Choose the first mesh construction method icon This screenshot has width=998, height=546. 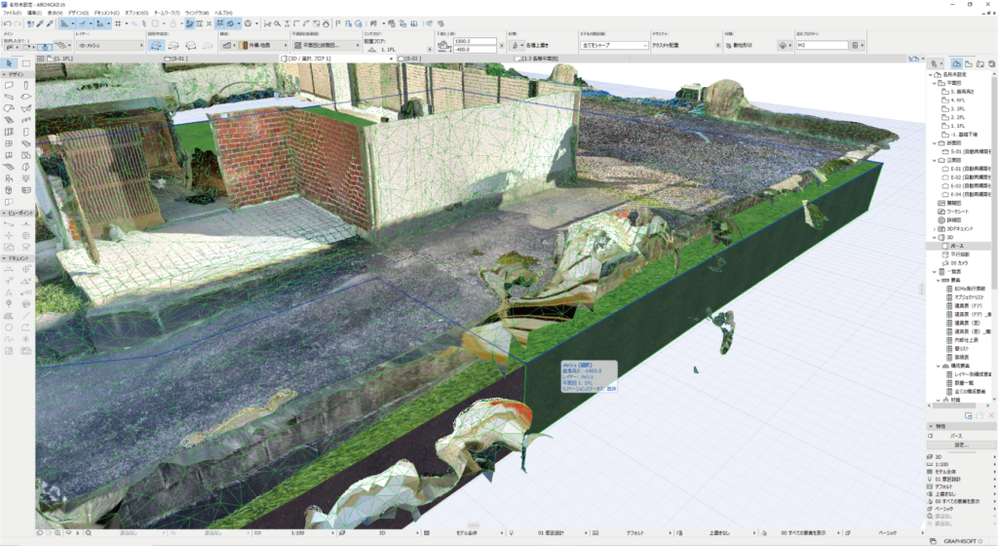(x=156, y=45)
